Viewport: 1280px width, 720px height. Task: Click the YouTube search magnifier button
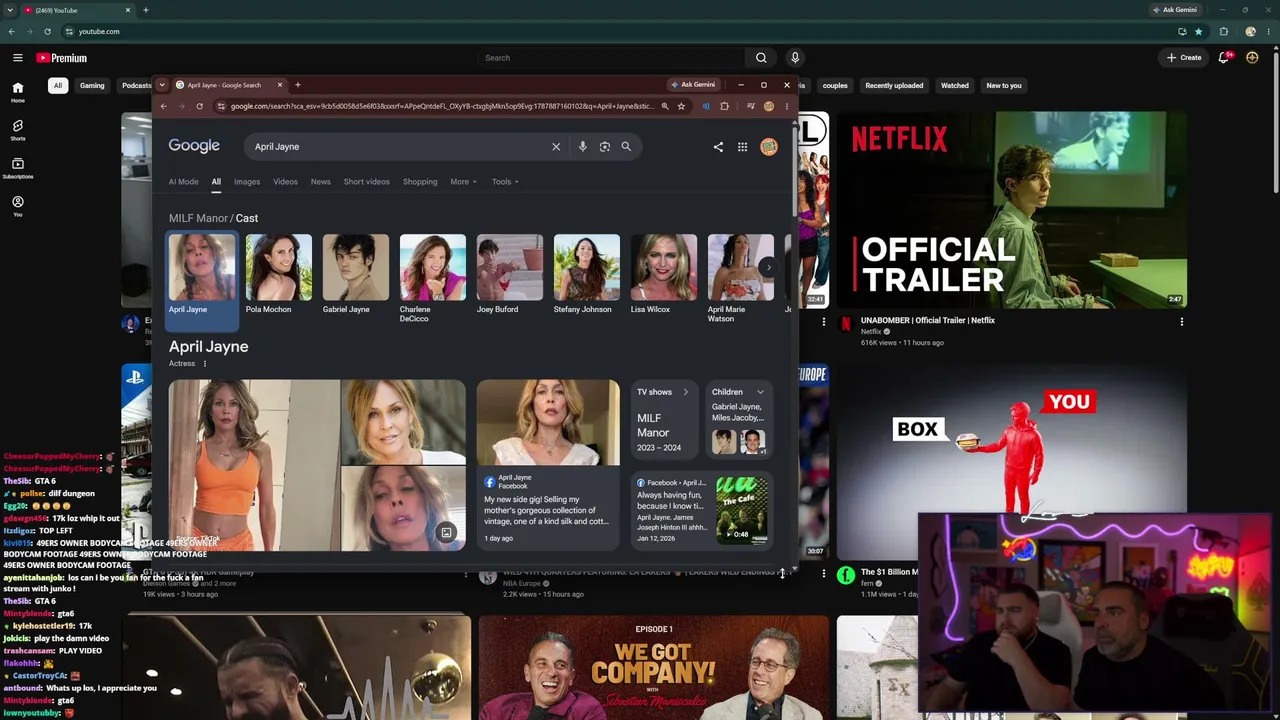(761, 58)
